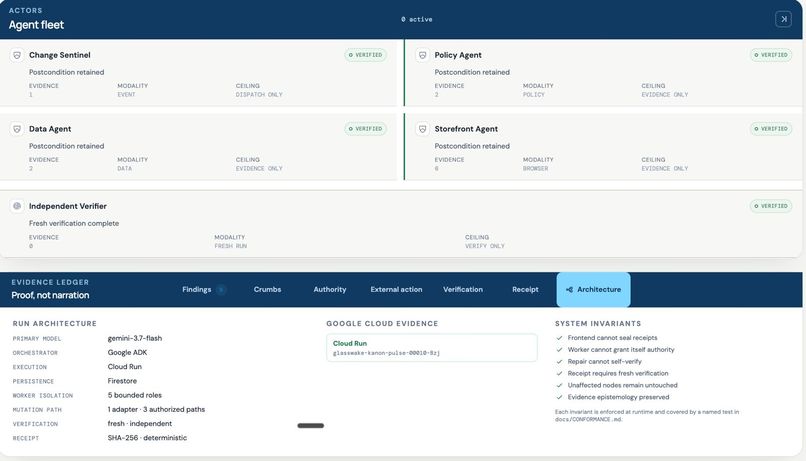806x461 pixels.
Task: Select the Data Agent title
Action: pyautogui.click(x=50, y=129)
